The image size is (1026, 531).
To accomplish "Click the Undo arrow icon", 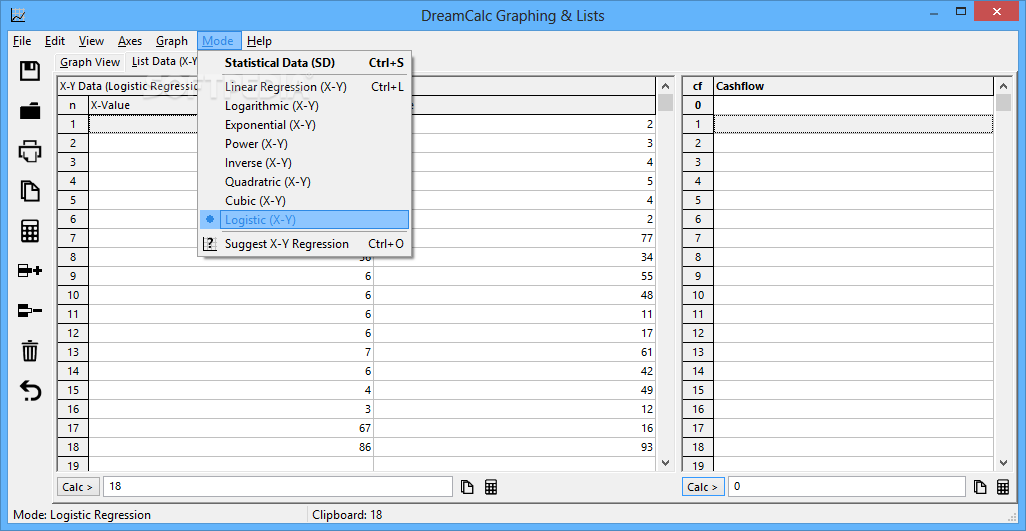I will 30,391.
